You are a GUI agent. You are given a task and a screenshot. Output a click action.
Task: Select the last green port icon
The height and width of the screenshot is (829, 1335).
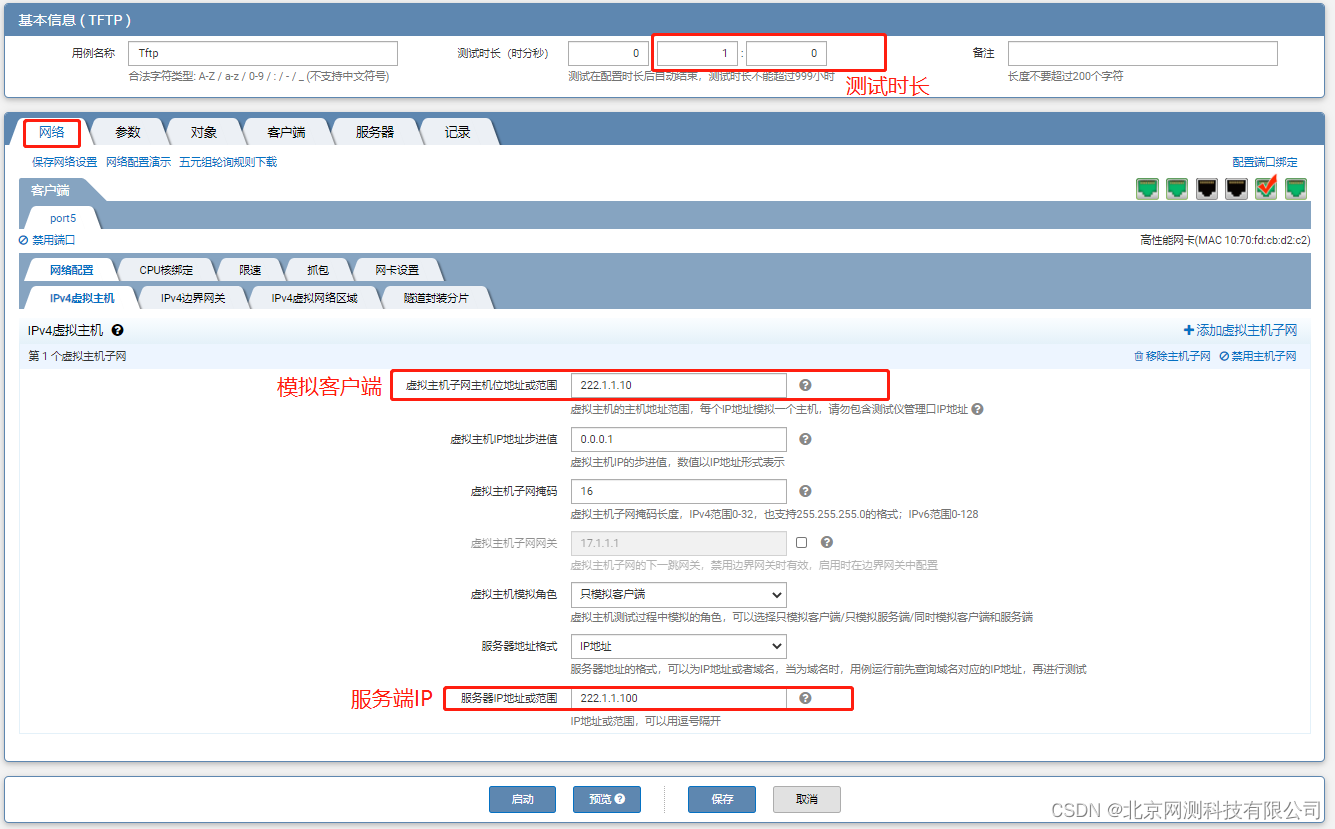click(x=1297, y=188)
